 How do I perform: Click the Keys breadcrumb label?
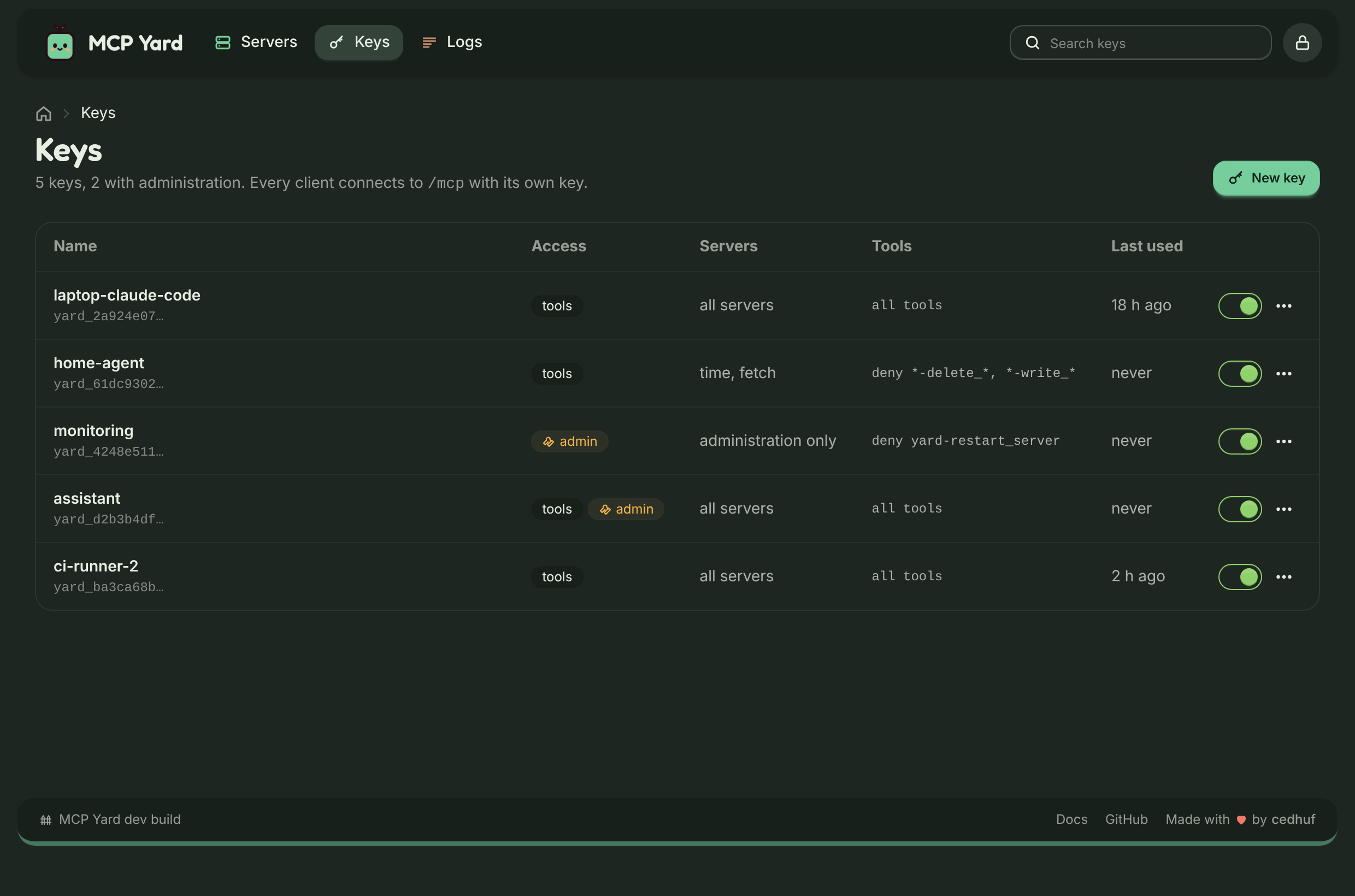point(98,113)
